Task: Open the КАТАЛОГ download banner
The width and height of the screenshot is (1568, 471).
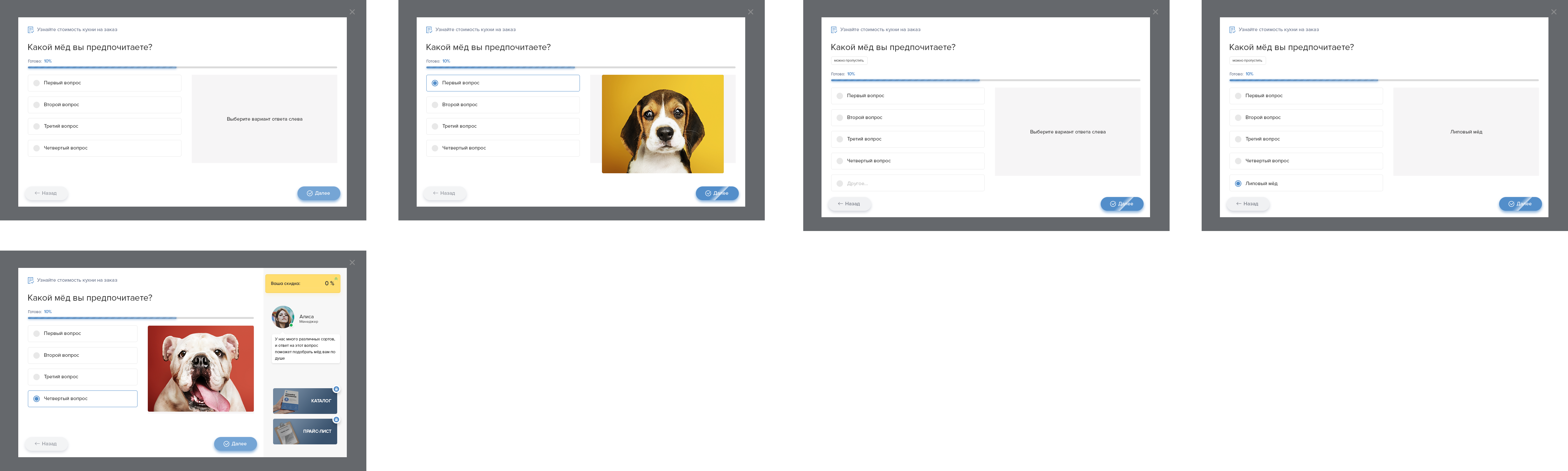Action: [x=304, y=401]
